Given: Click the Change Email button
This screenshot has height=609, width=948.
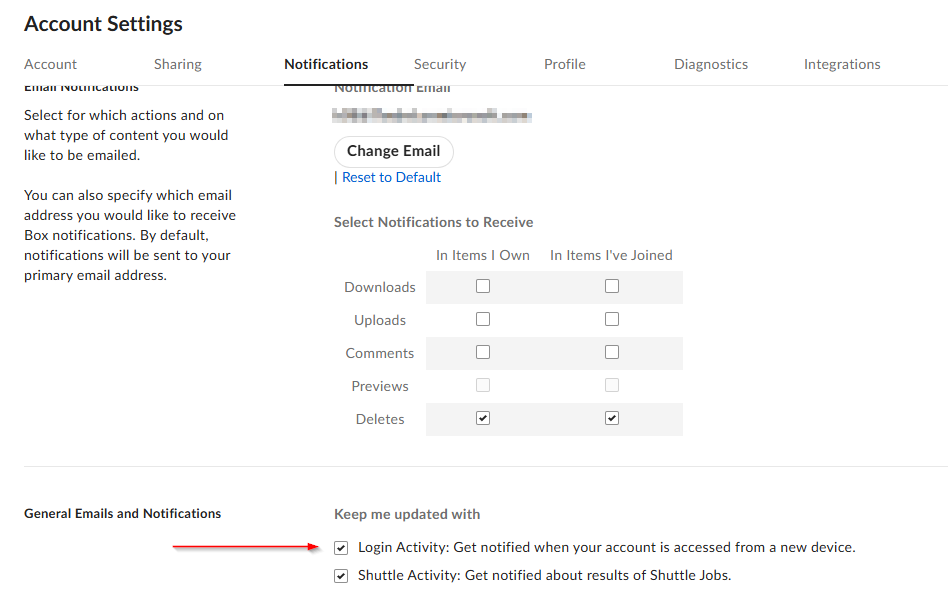Looking at the screenshot, I should 393,151.
